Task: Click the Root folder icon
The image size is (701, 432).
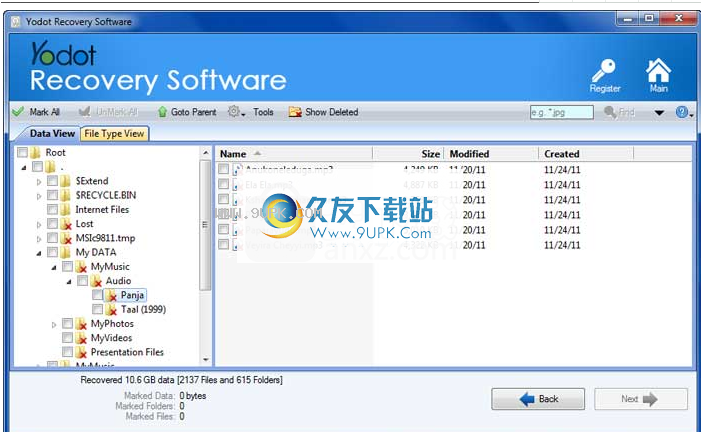Action: pyautogui.click(x=35, y=152)
